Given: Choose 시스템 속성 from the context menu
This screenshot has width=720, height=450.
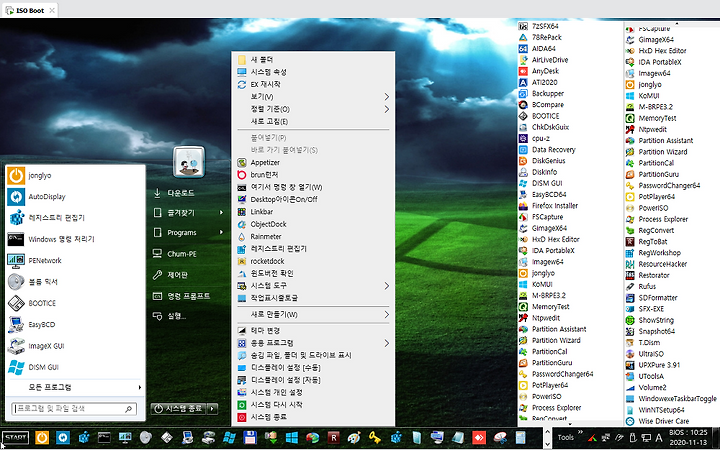Looking at the screenshot, I should click(x=313, y=72).
